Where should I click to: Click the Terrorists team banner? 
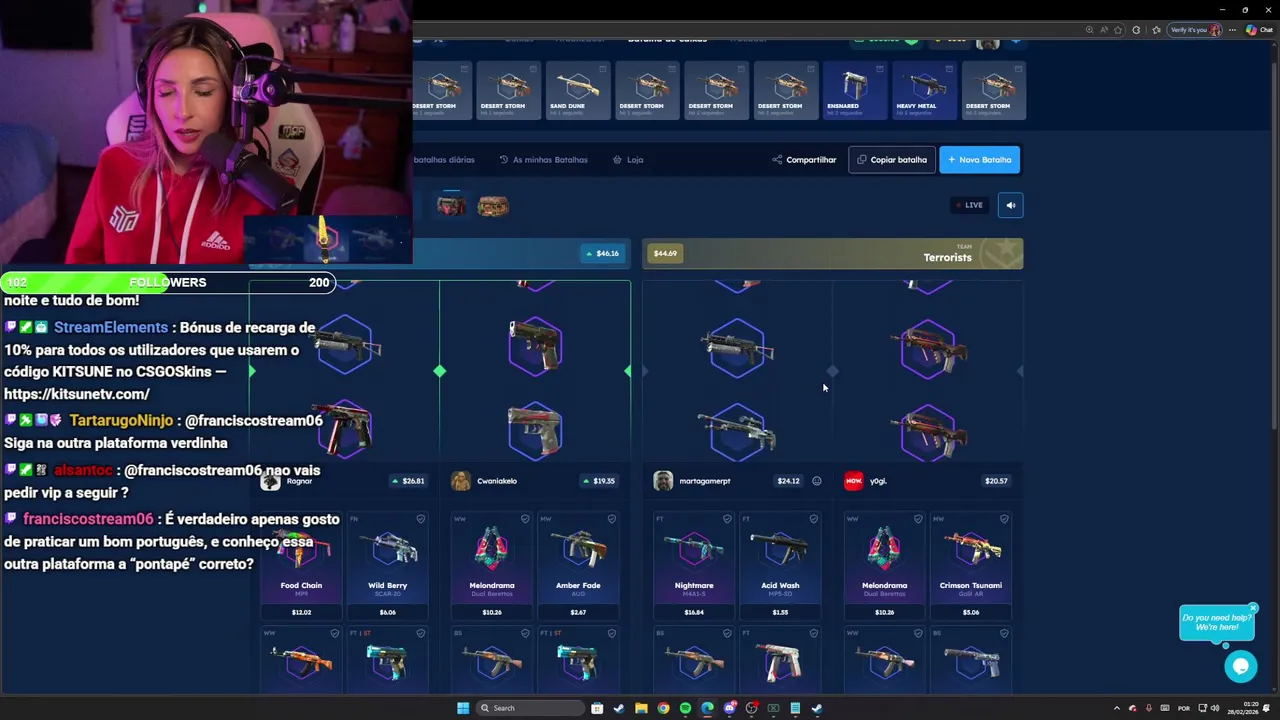[832, 254]
